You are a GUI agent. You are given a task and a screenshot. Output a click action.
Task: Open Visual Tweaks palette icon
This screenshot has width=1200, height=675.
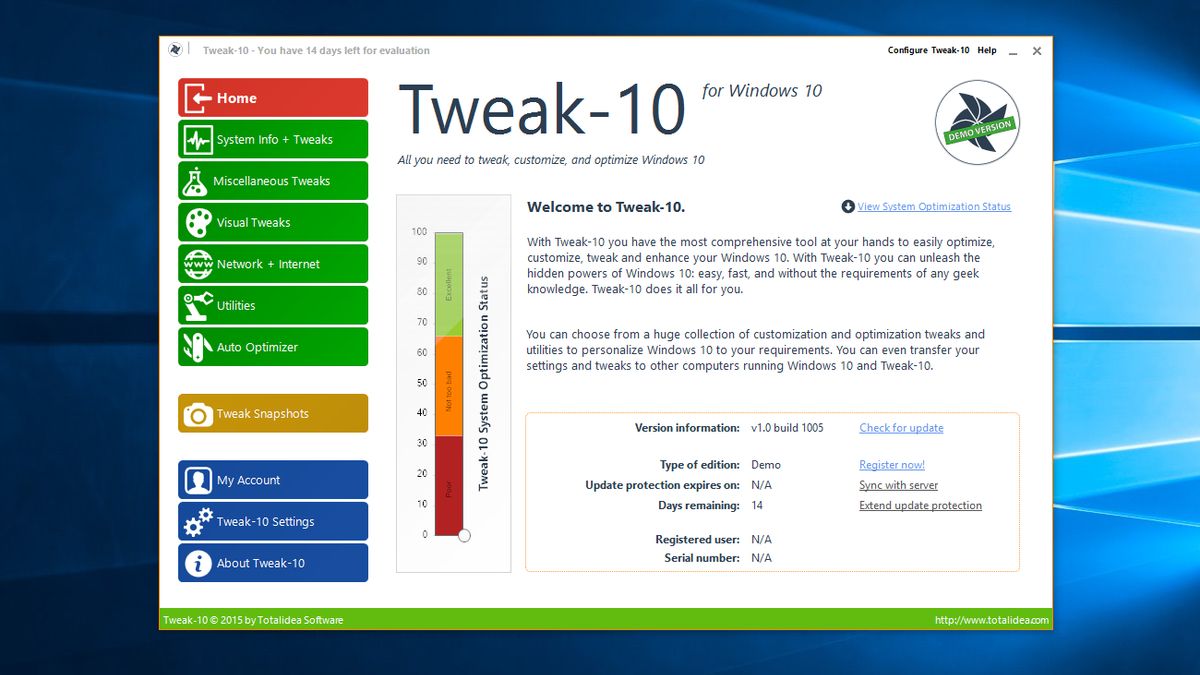tap(198, 222)
